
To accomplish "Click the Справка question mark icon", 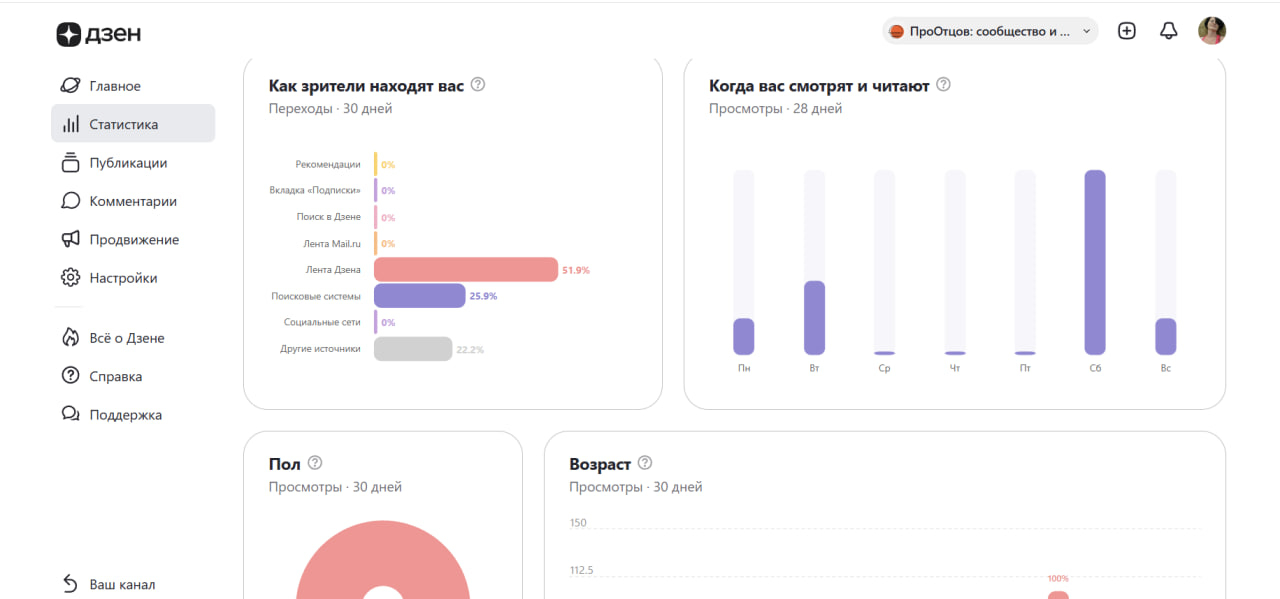I will [x=70, y=376].
